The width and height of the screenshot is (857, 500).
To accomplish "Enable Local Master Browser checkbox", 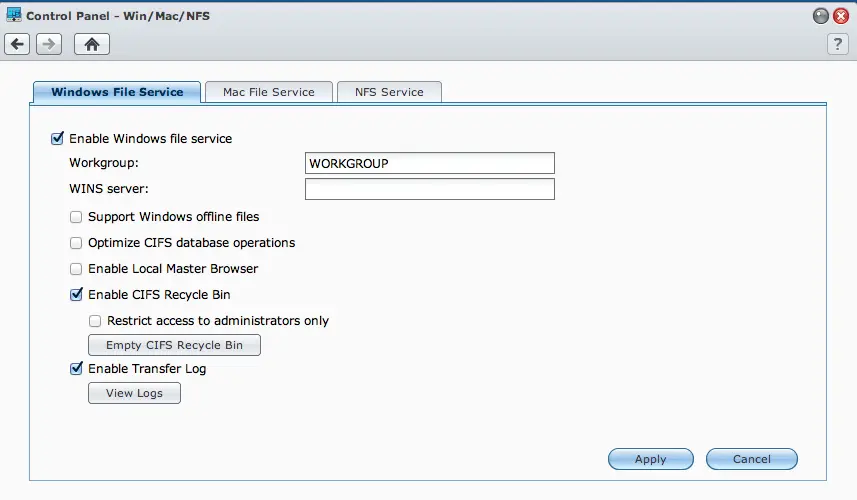I will 76,269.
